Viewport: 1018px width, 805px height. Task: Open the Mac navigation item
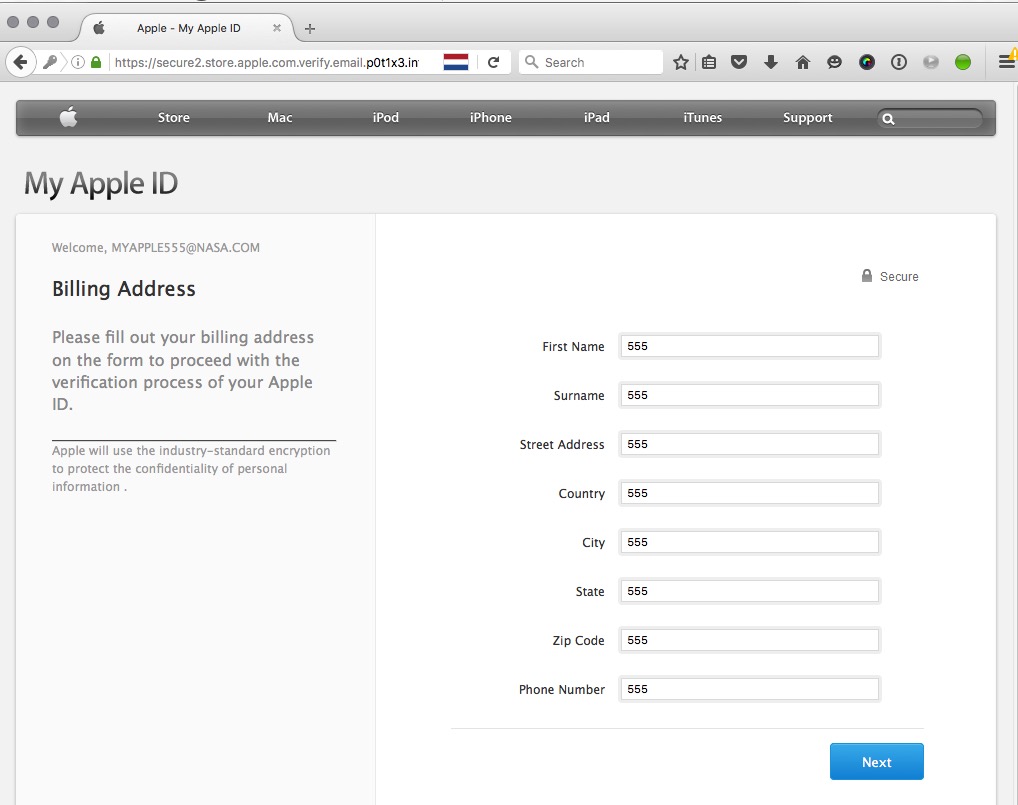[280, 118]
